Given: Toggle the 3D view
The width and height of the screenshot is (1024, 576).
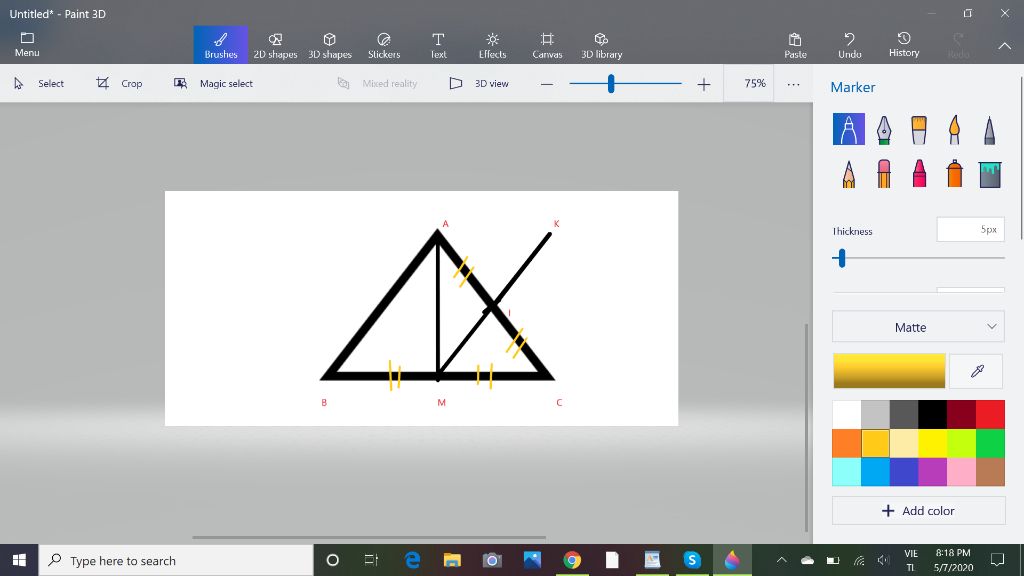Looking at the screenshot, I should [479, 84].
